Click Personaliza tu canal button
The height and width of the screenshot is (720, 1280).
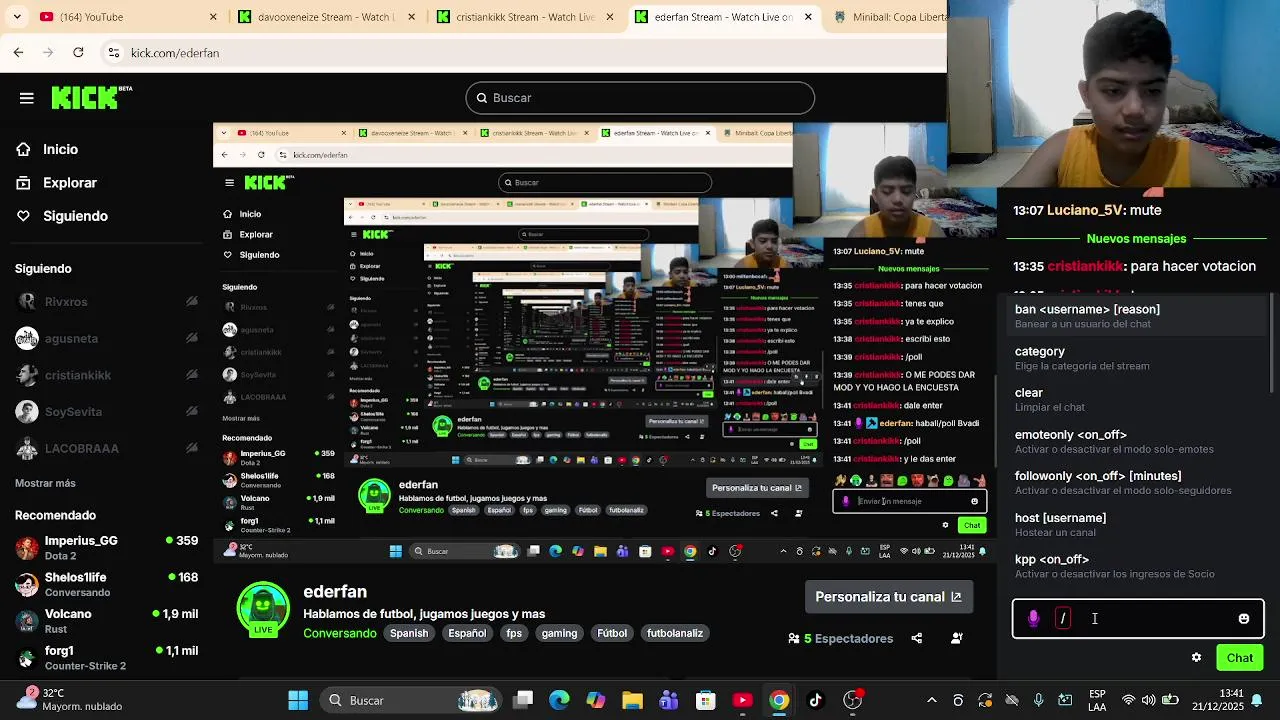pos(888,597)
